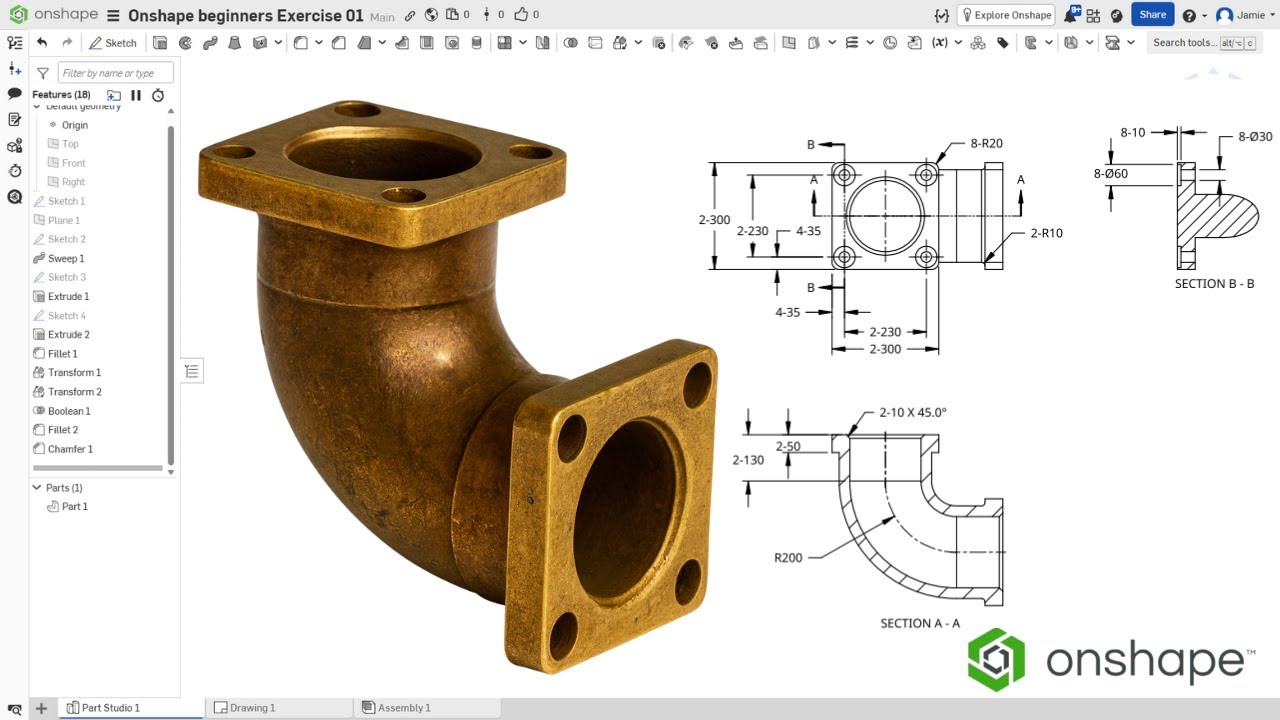Select the Sweep tool icon
The image size is (1280, 720).
pos(210,43)
